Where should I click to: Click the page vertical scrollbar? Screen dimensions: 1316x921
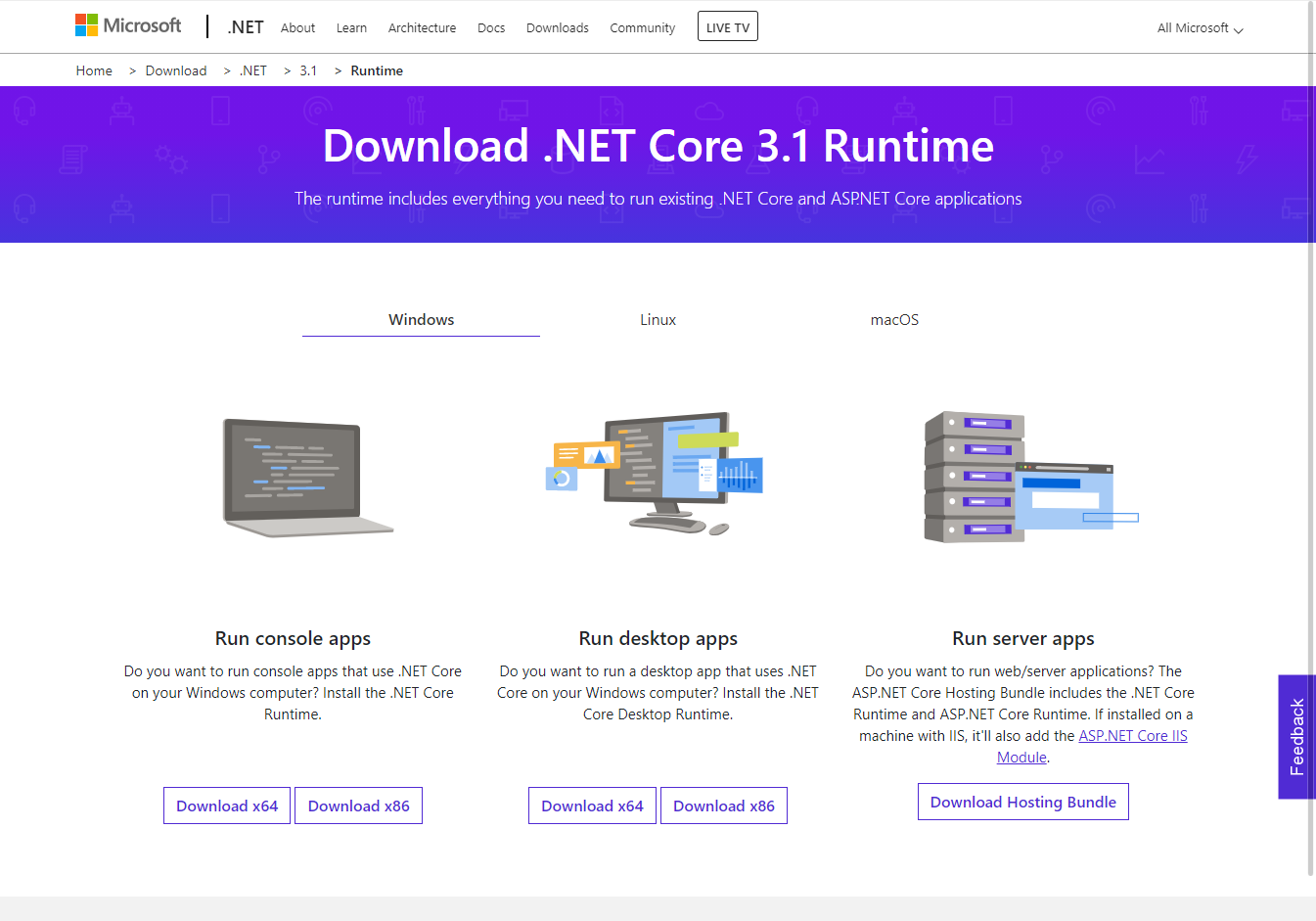coord(1311,440)
